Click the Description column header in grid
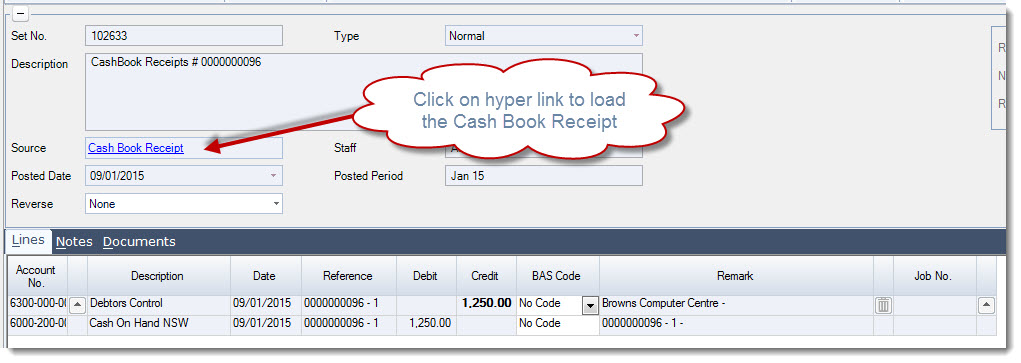Screen dimensions: 1021x363 click(x=158, y=276)
